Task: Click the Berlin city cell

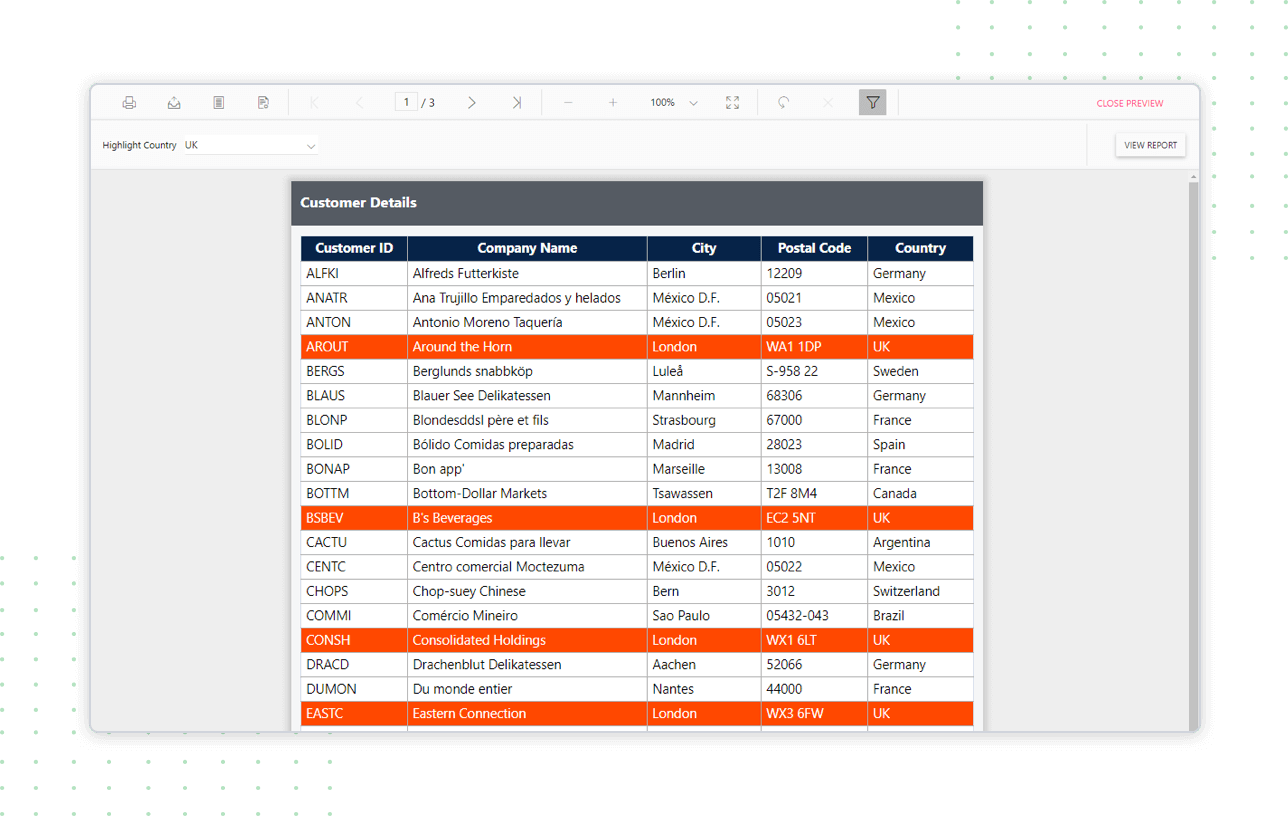Action: [x=704, y=273]
